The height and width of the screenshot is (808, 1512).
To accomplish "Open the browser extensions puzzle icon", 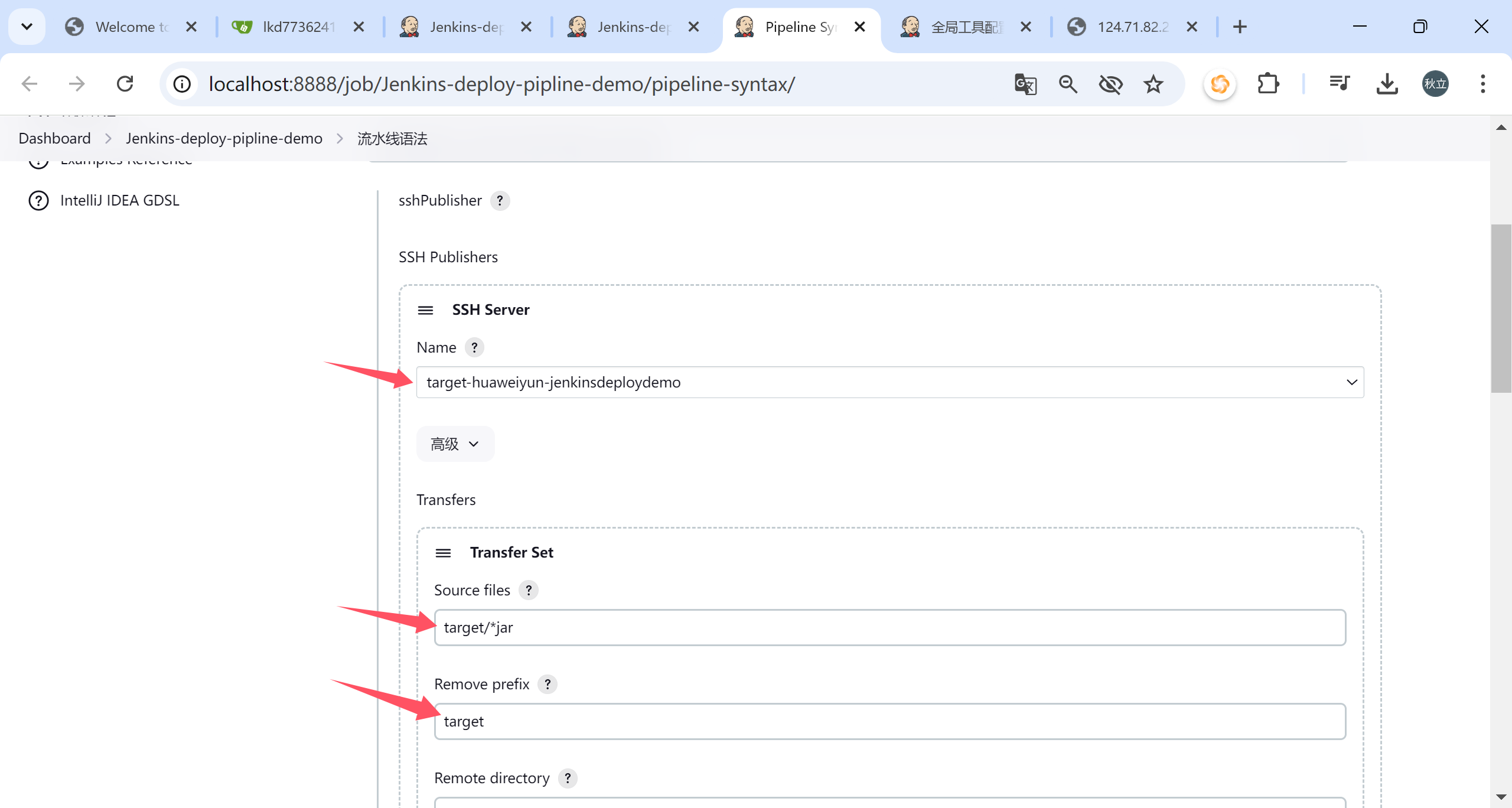I will click(1268, 84).
